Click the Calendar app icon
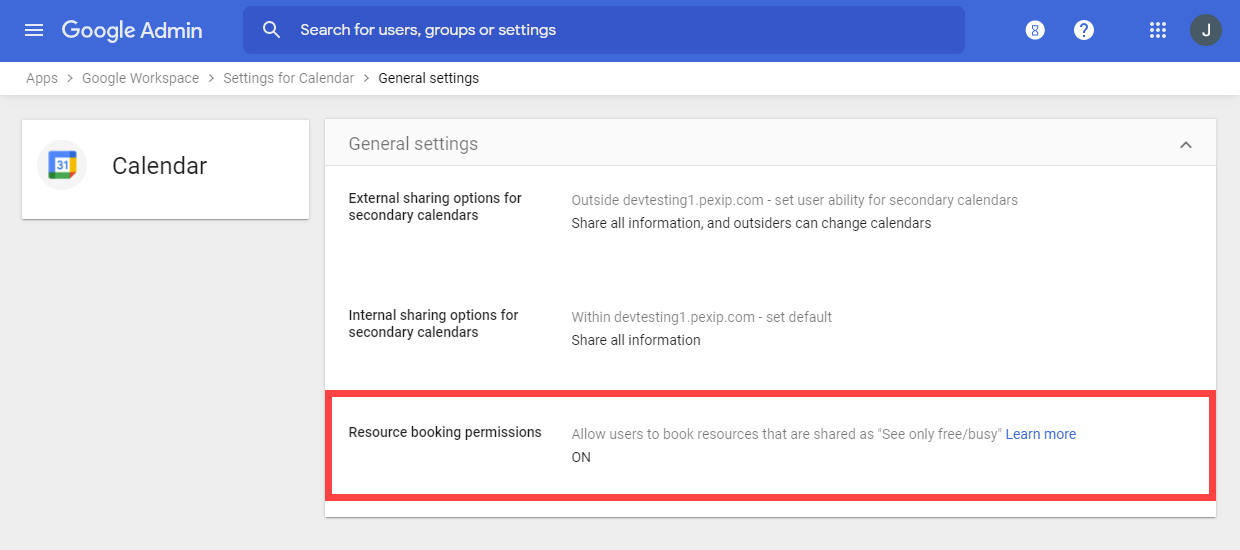 (x=62, y=165)
